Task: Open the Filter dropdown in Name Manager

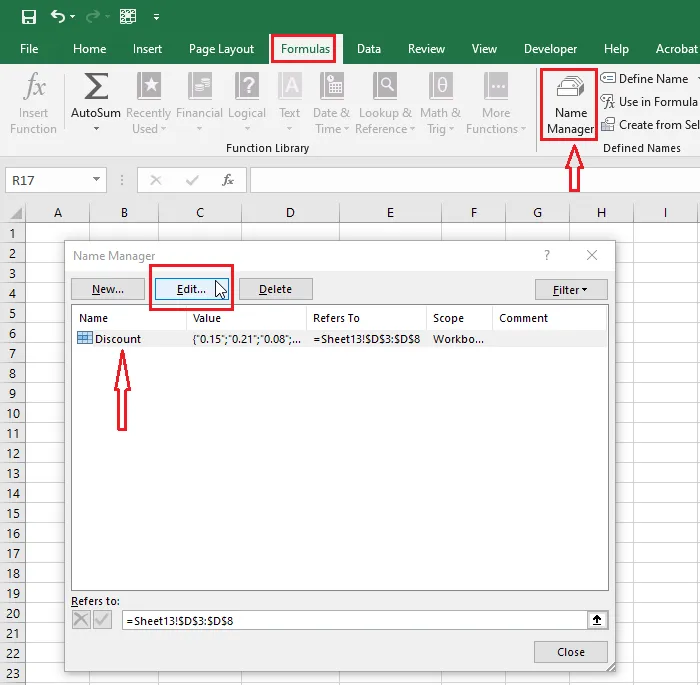Action: [571, 290]
